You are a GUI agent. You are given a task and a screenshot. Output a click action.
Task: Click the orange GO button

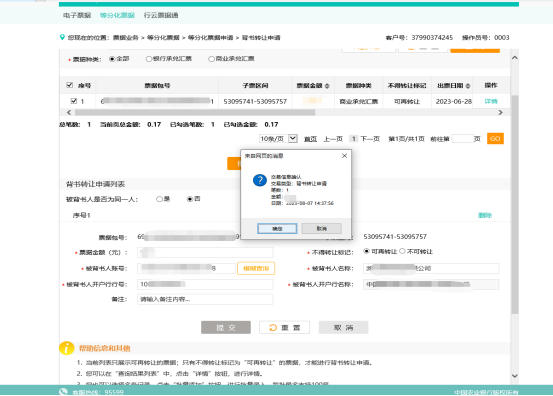coord(495,139)
